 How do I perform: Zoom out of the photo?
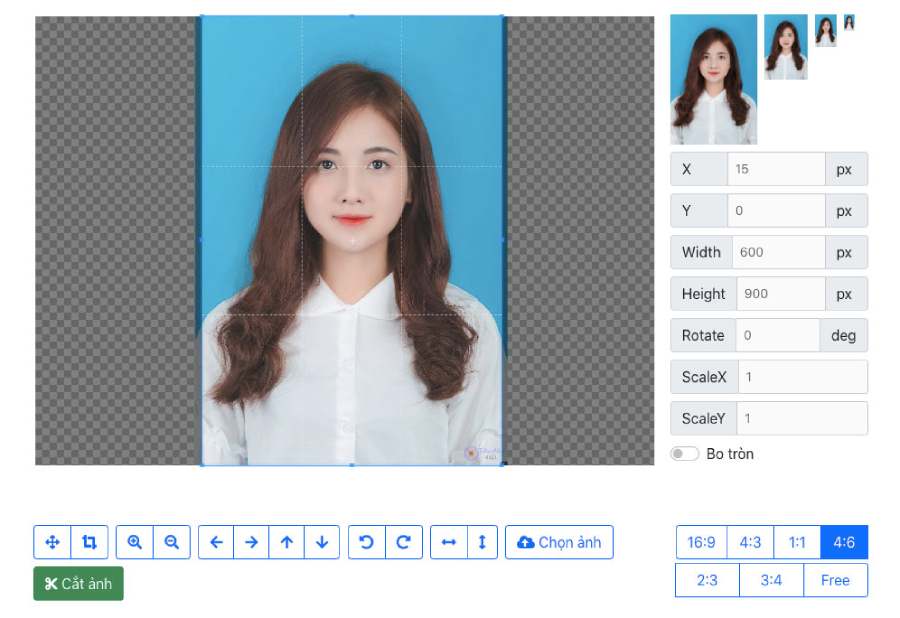coord(171,542)
